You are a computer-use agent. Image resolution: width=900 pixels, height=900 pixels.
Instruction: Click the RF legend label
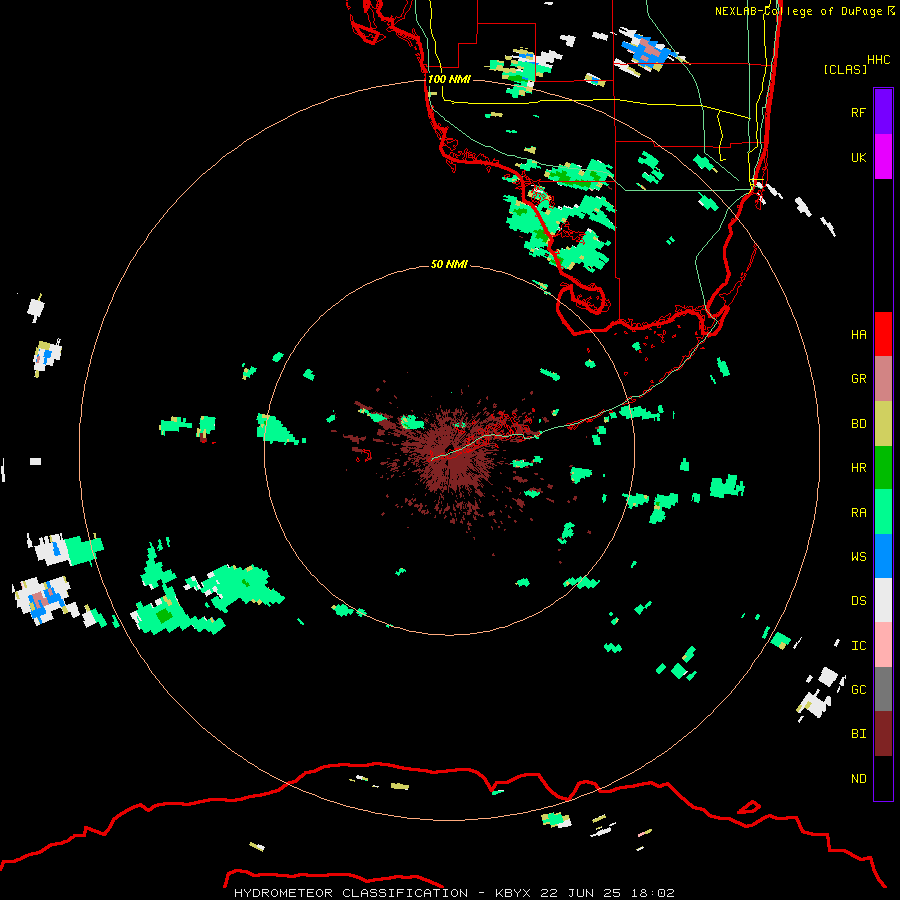(x=858, y=112)
